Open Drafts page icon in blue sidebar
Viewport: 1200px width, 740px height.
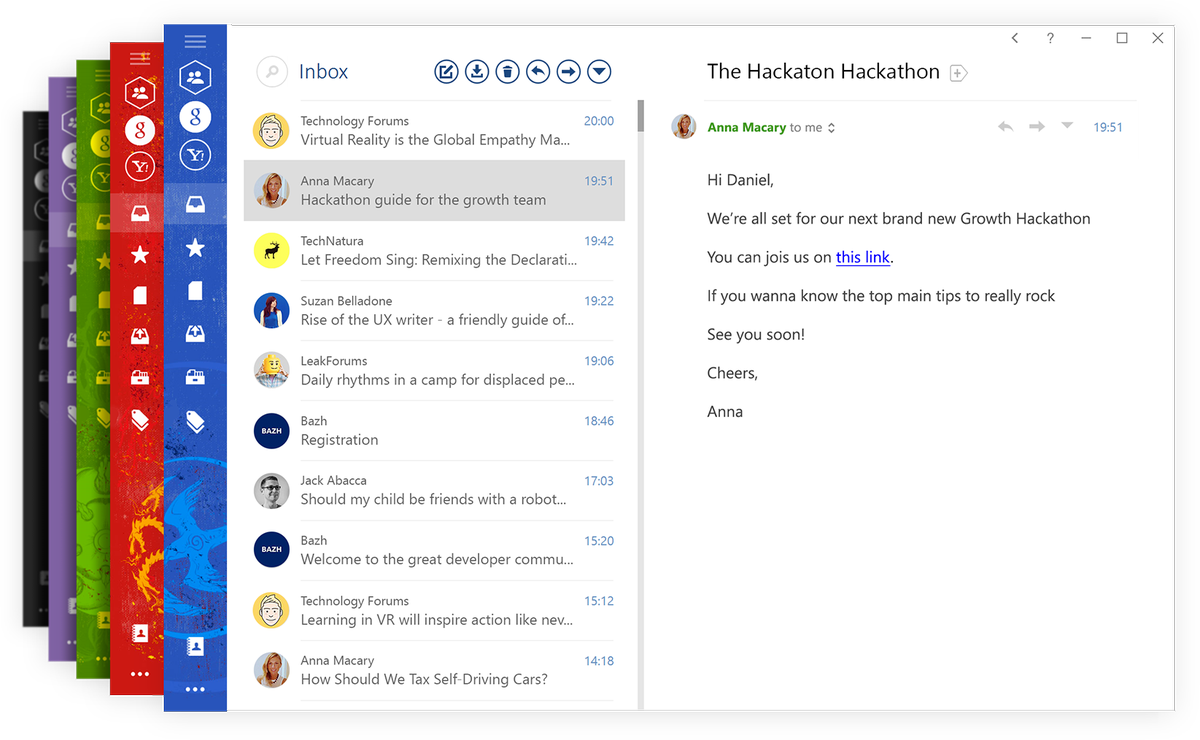tap(195, 290)
